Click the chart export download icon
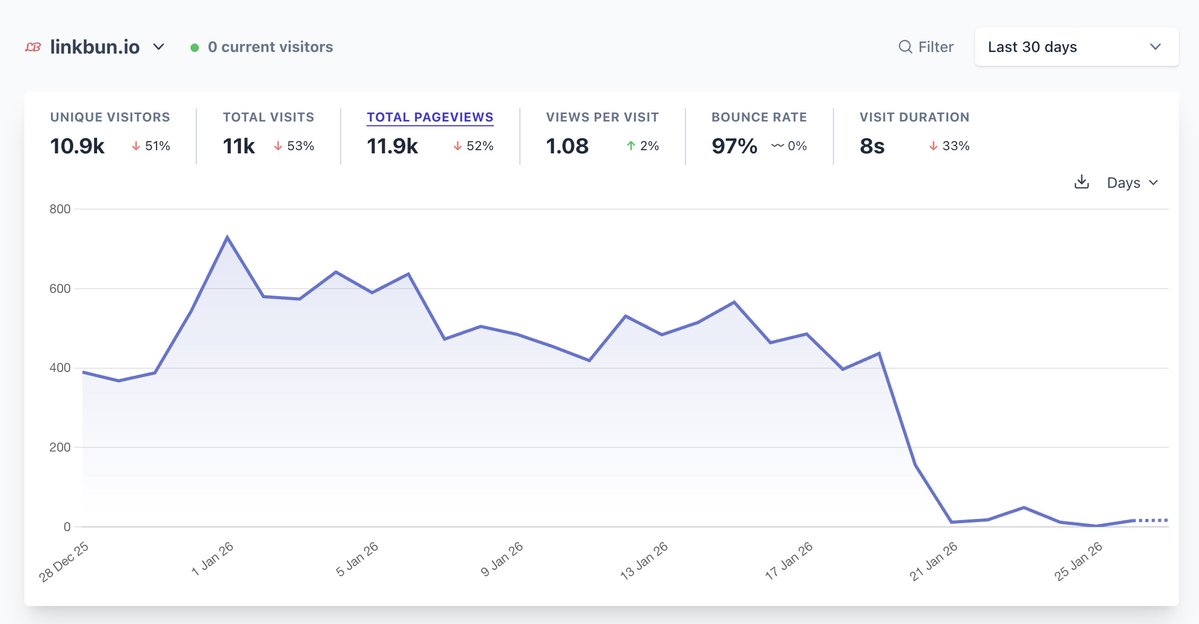The image size is (1199, 624). click(1081, 182)
